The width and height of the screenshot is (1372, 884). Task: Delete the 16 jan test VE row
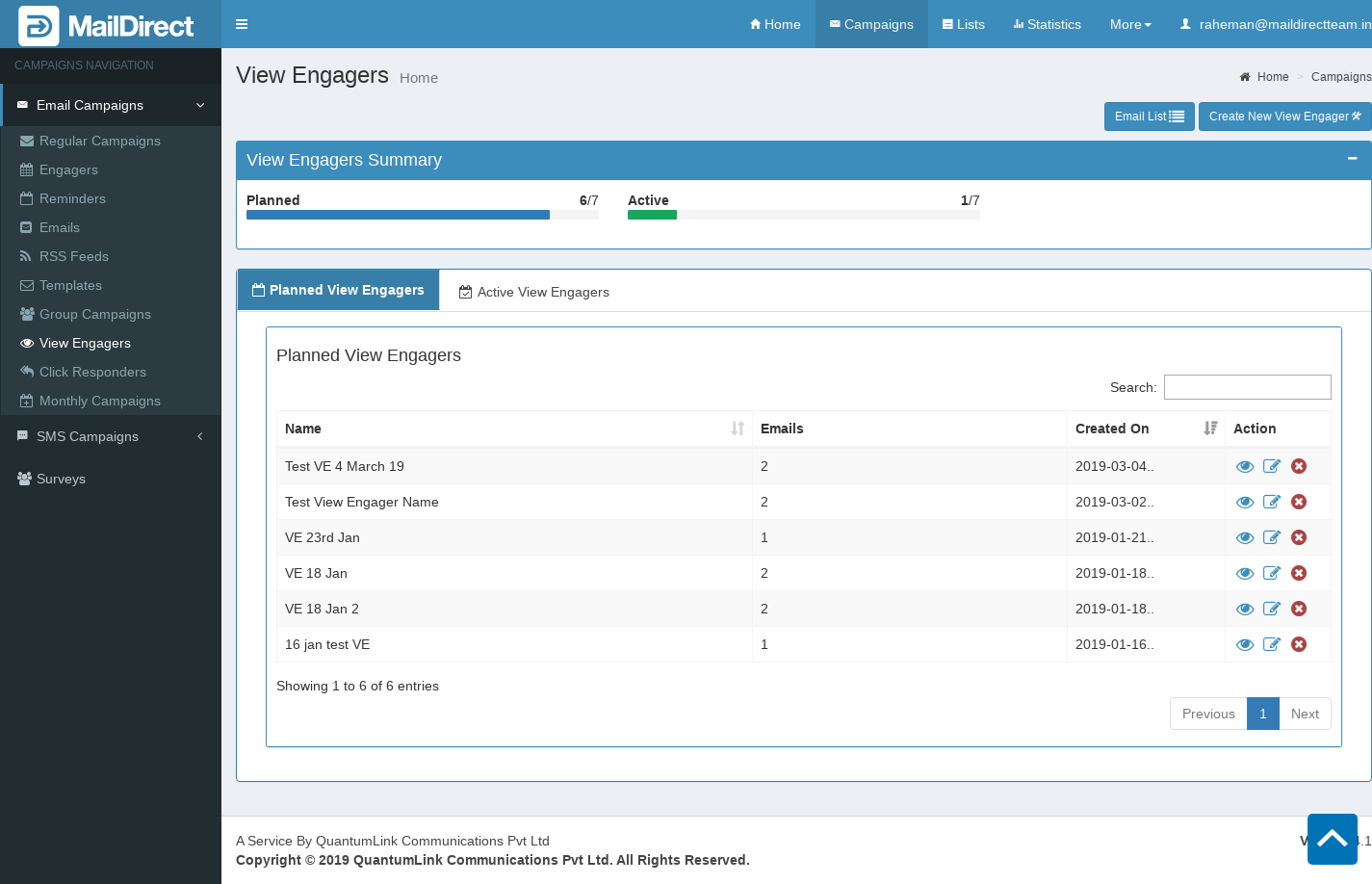pos(1299,644)
